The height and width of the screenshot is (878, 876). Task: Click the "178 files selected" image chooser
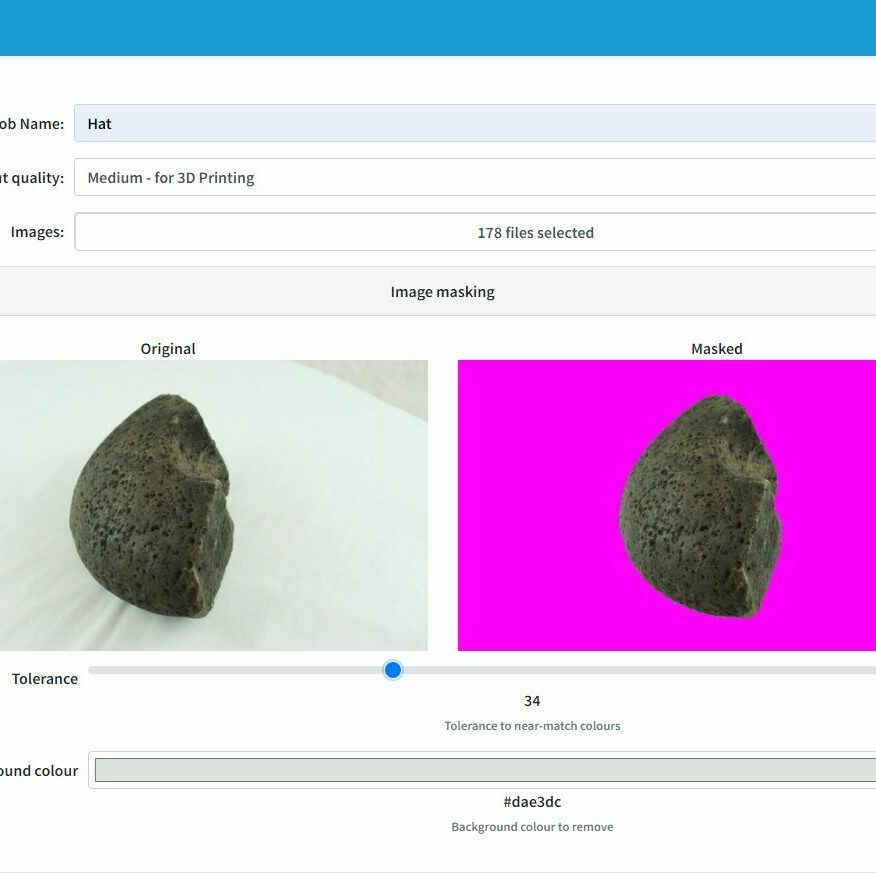pyautogui.click(x=475, y=233)
